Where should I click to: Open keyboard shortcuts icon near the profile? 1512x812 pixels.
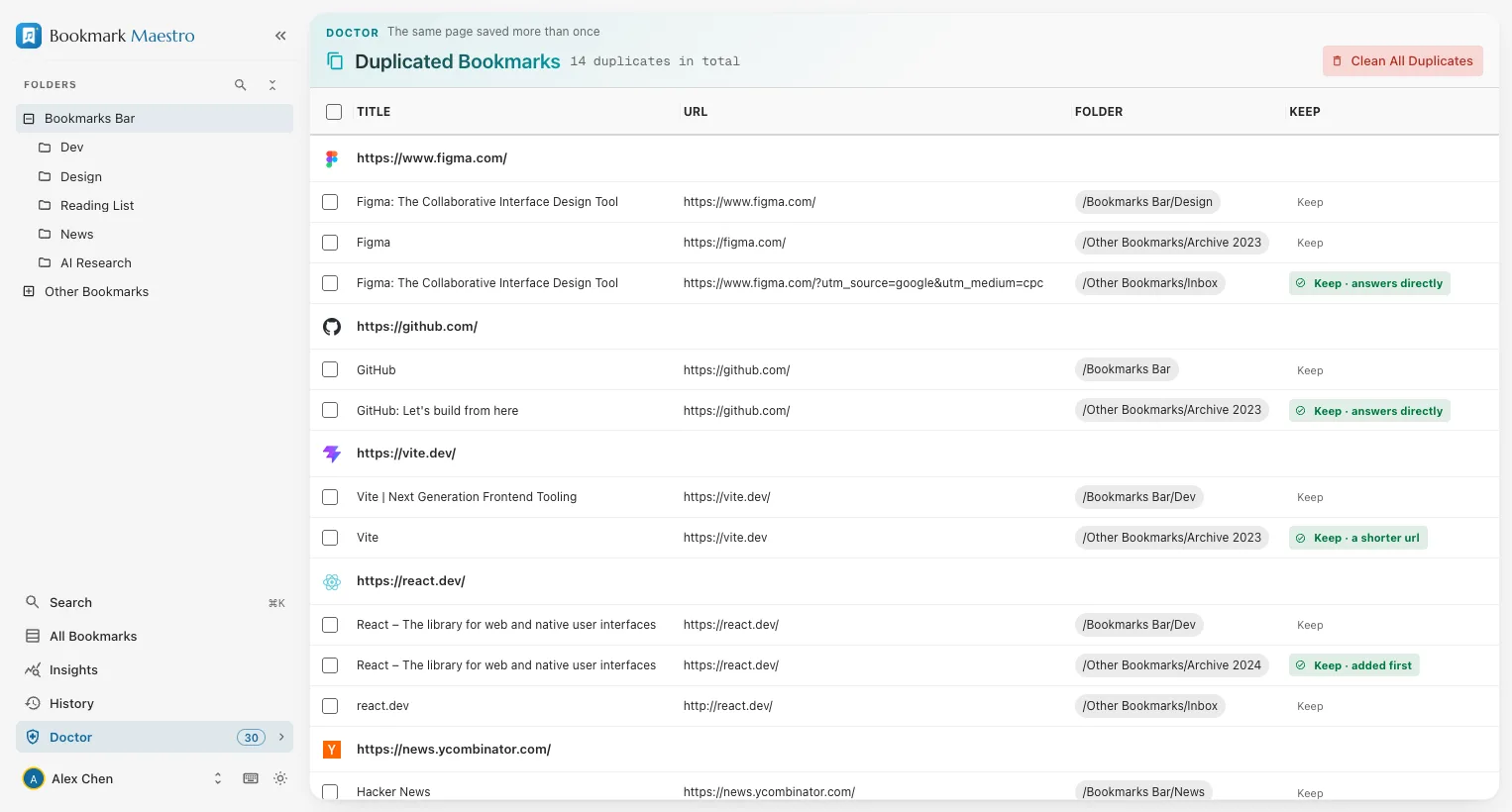coord(251,778)
